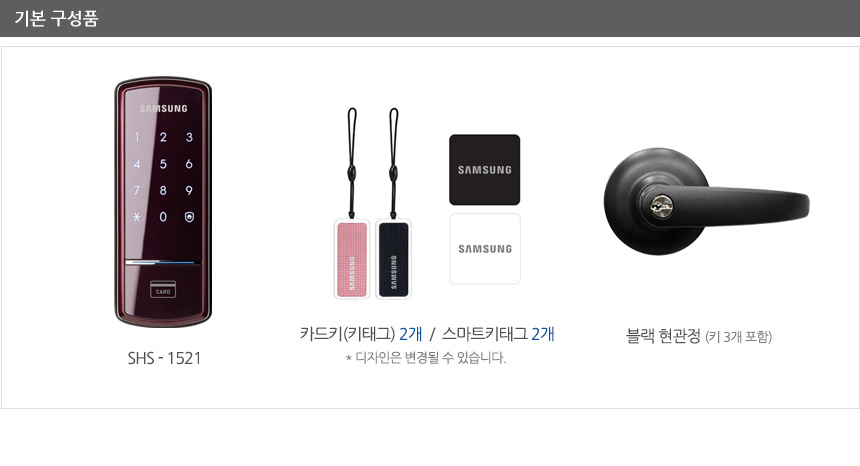
Task: Click the blue light bar on the lock
Action: [163, 262]
